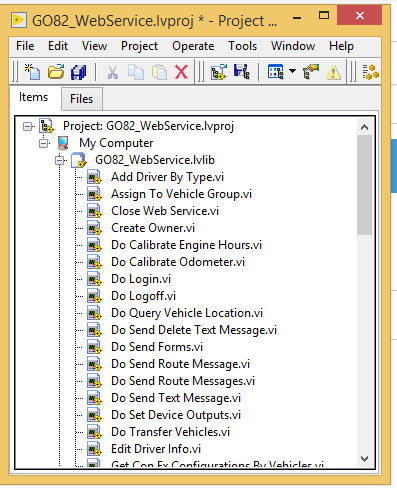Viewport: 397px width, 492px height.
Task: Click the Add My Computer target icon
Action: coord(219,72)
